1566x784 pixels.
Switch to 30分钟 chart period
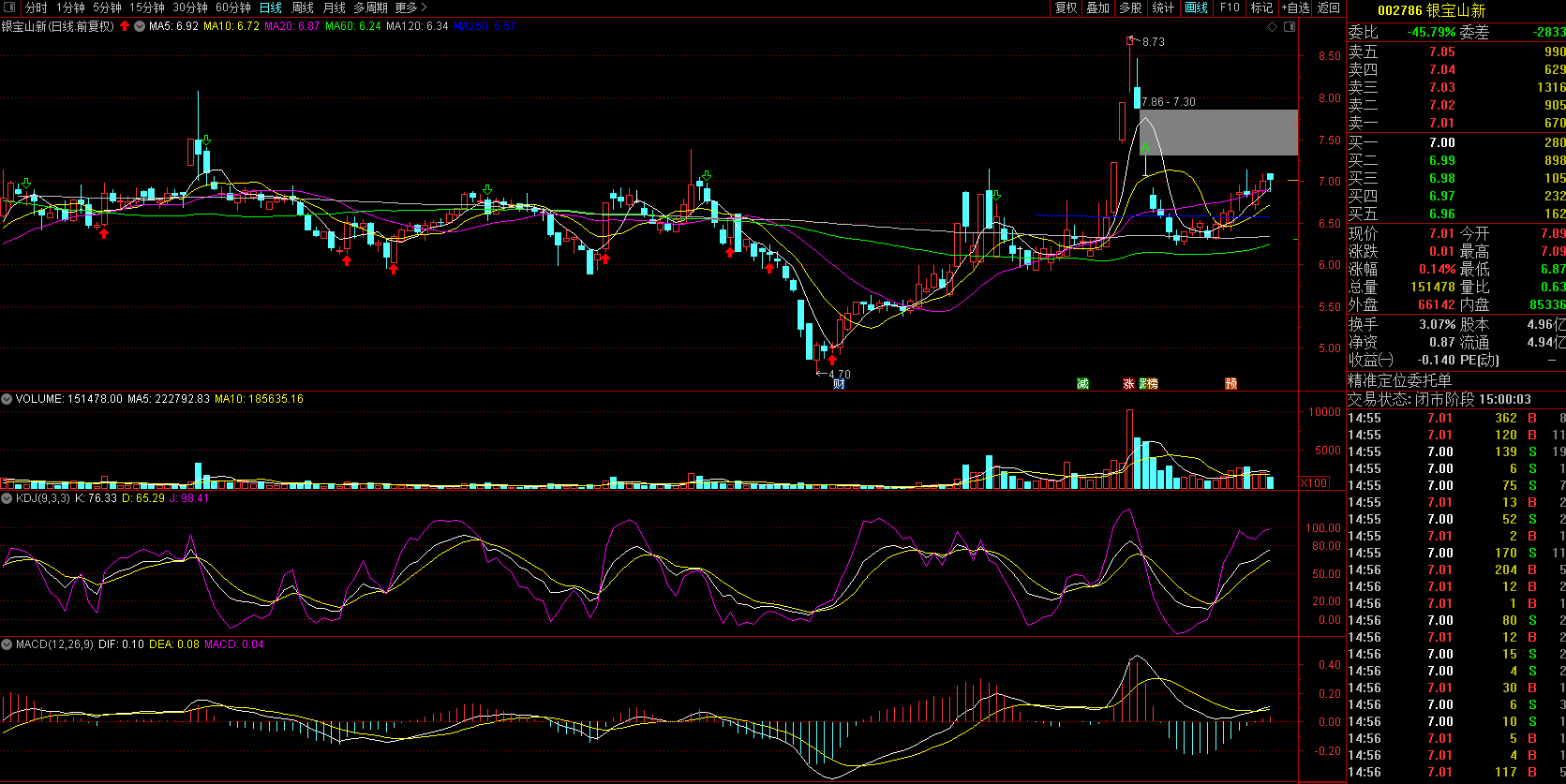click(190, 7)
